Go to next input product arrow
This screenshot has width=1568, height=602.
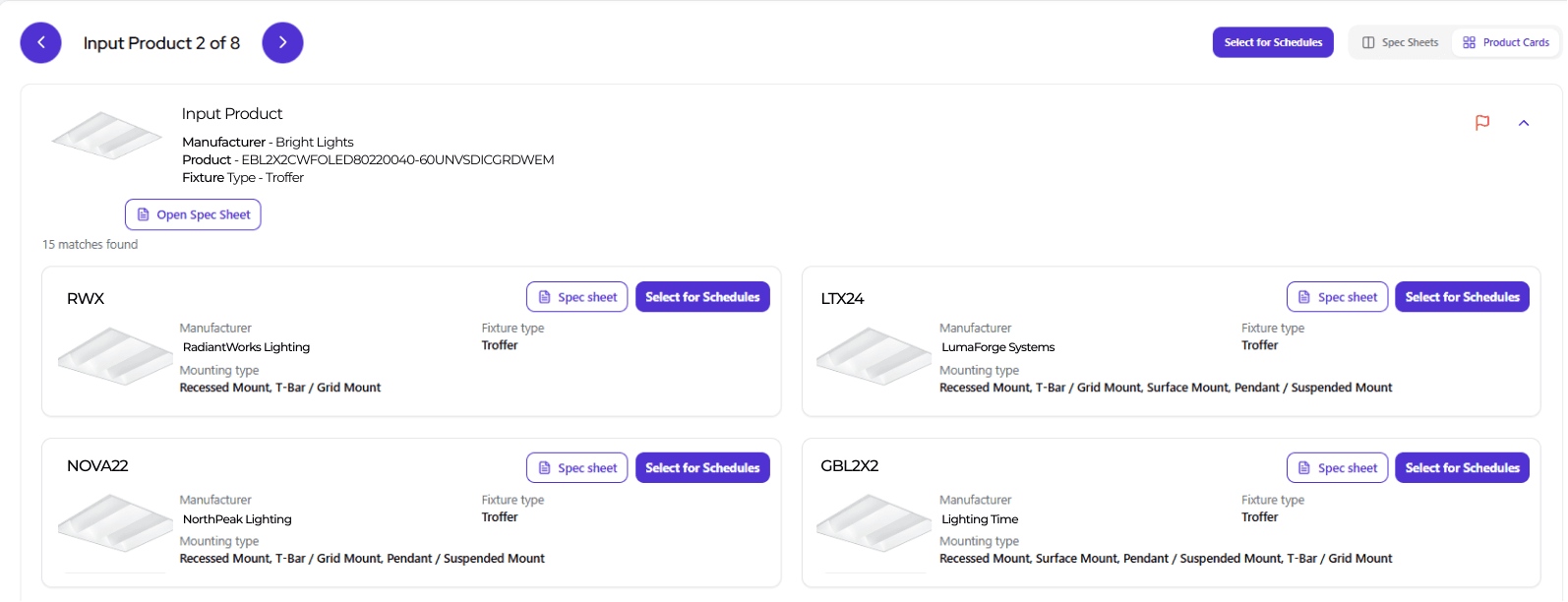coord(282,42)
